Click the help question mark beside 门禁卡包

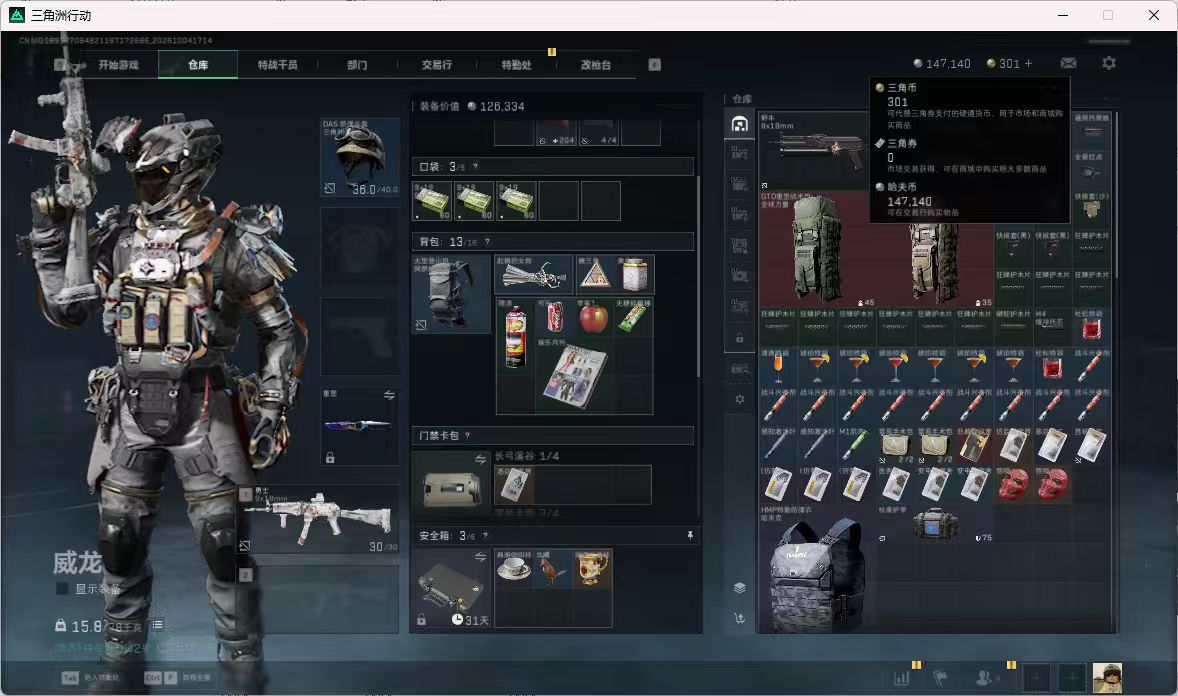[x=467, y=435]
